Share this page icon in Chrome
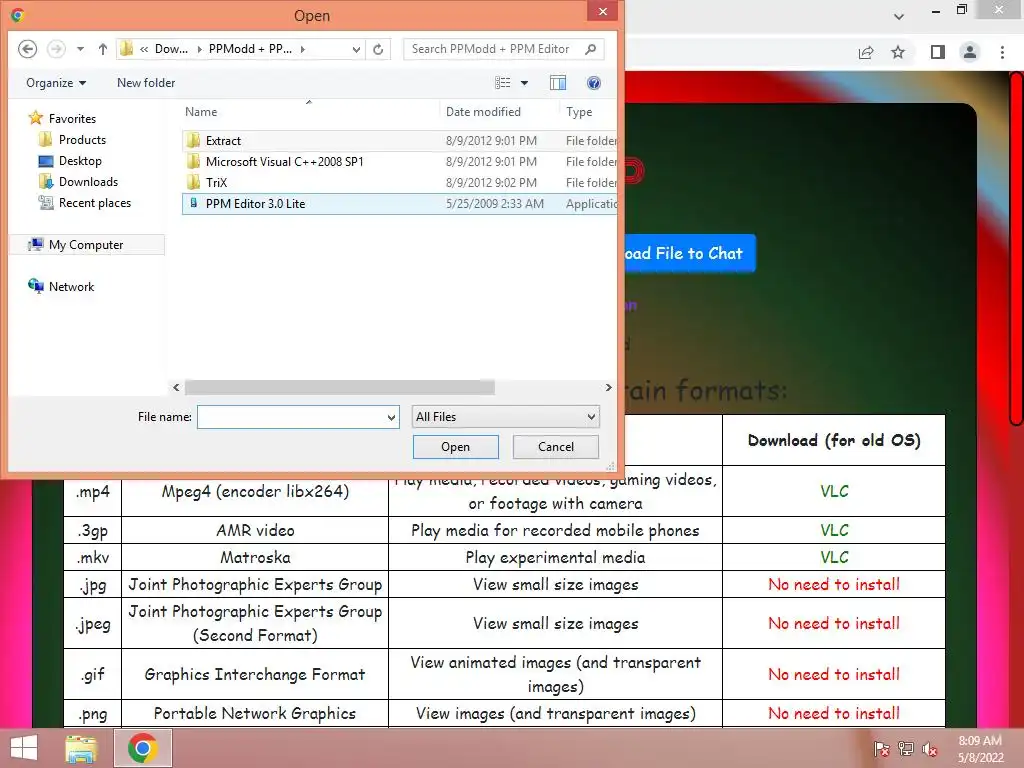 [x=866, y=52]
